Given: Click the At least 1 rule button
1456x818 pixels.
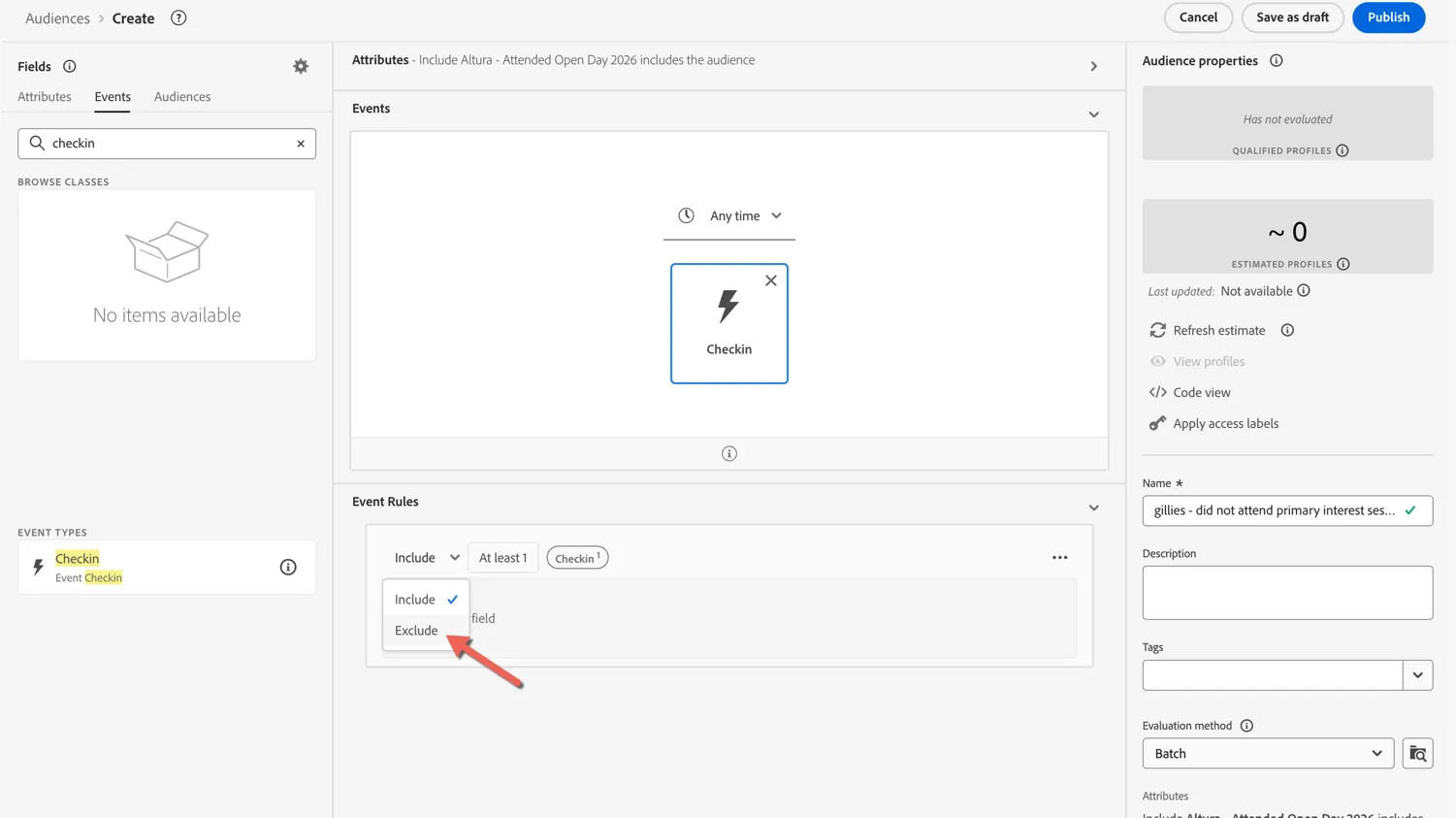Looking at the screenshot, I should 502,558.
